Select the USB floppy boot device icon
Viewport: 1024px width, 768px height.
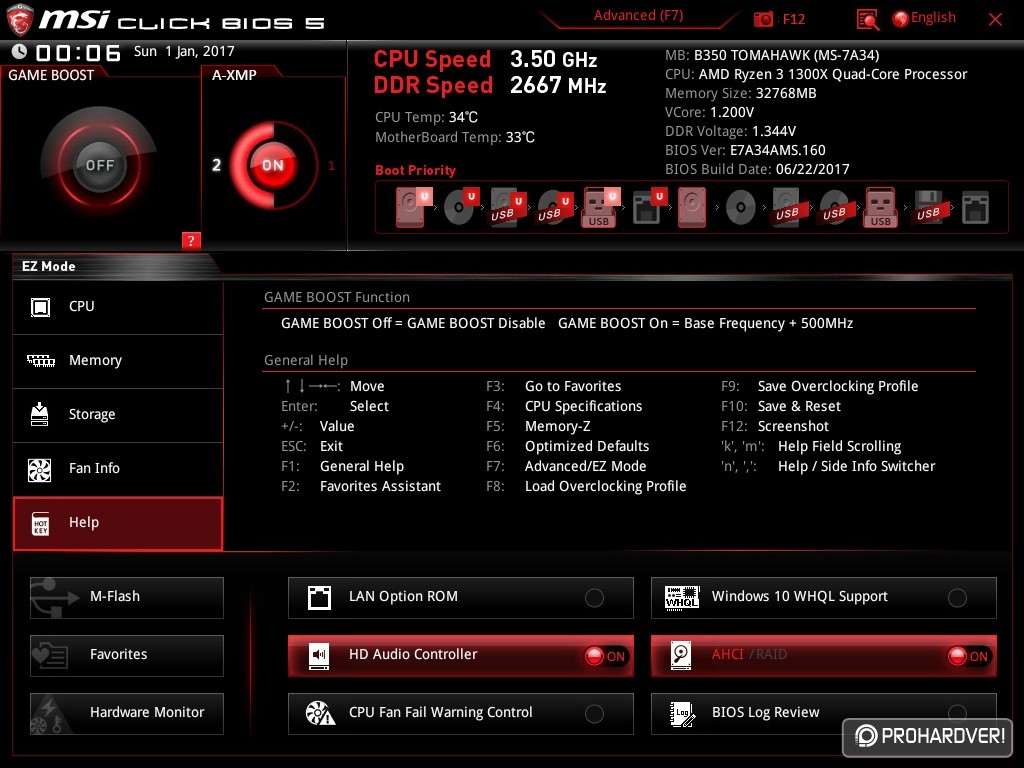click(x=929, y=207)
